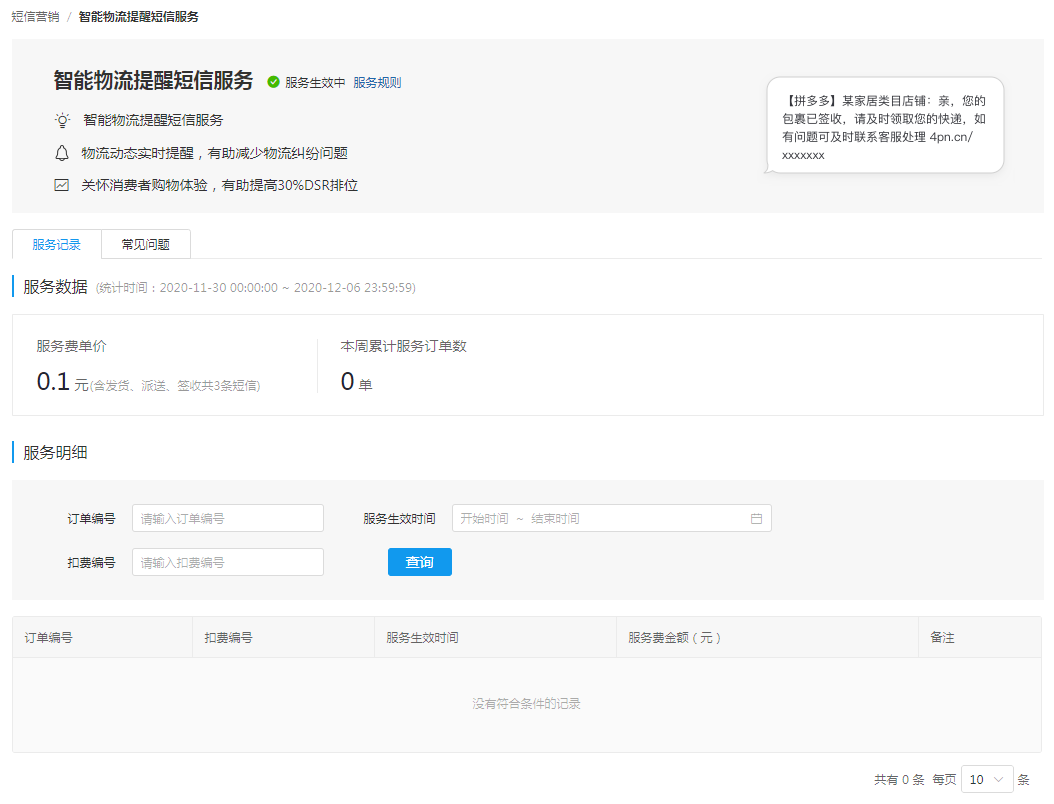Go back to 短信营销 via breadcrumb
1054x804 pixels.
32,17
